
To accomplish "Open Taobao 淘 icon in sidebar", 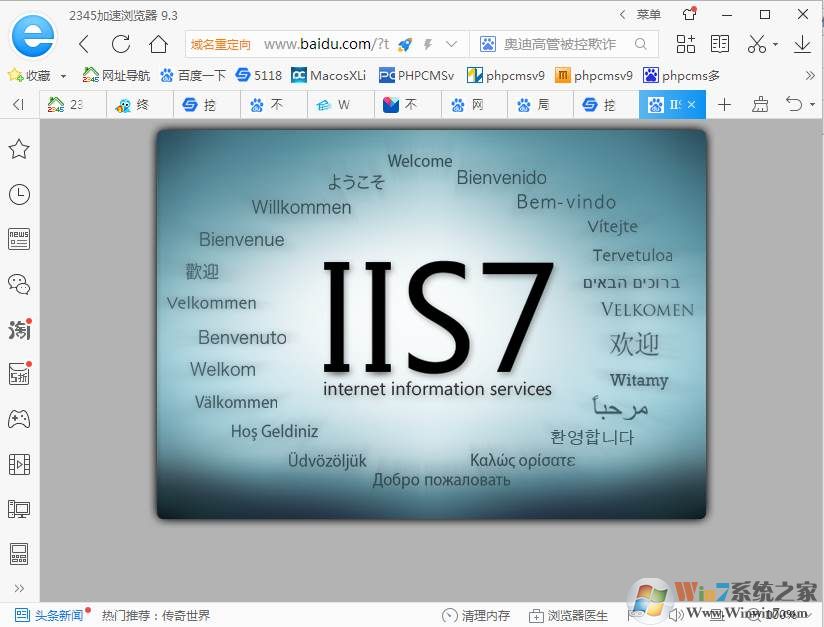I will click(x=19, y=330).
